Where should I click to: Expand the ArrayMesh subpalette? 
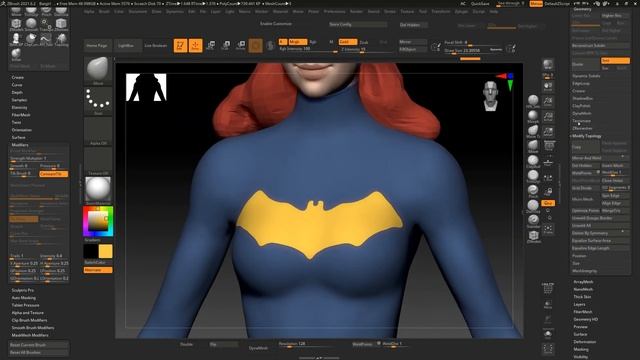[x=583, y=282]
